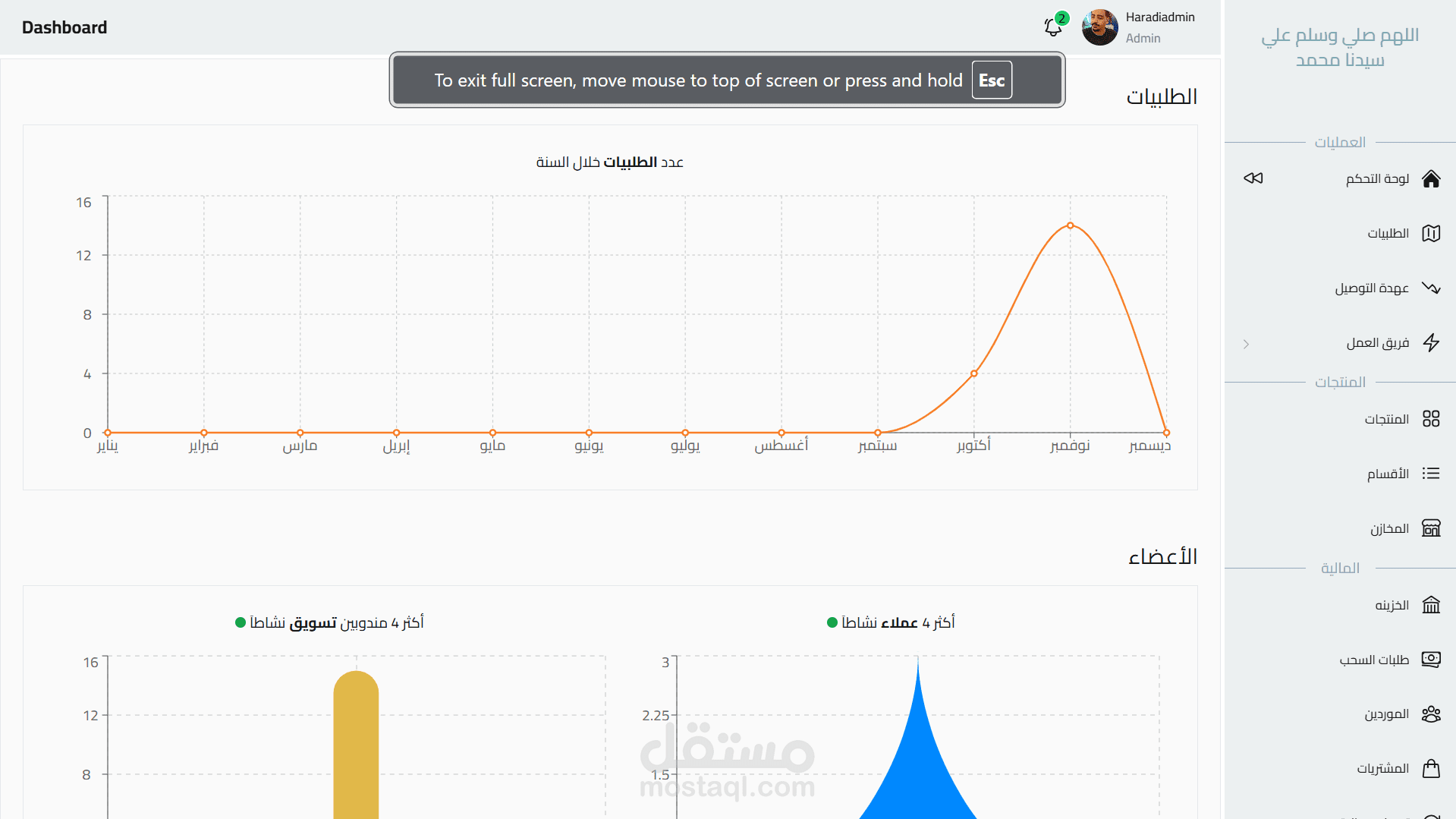Open الخزينه menu item

[1392, 605]
